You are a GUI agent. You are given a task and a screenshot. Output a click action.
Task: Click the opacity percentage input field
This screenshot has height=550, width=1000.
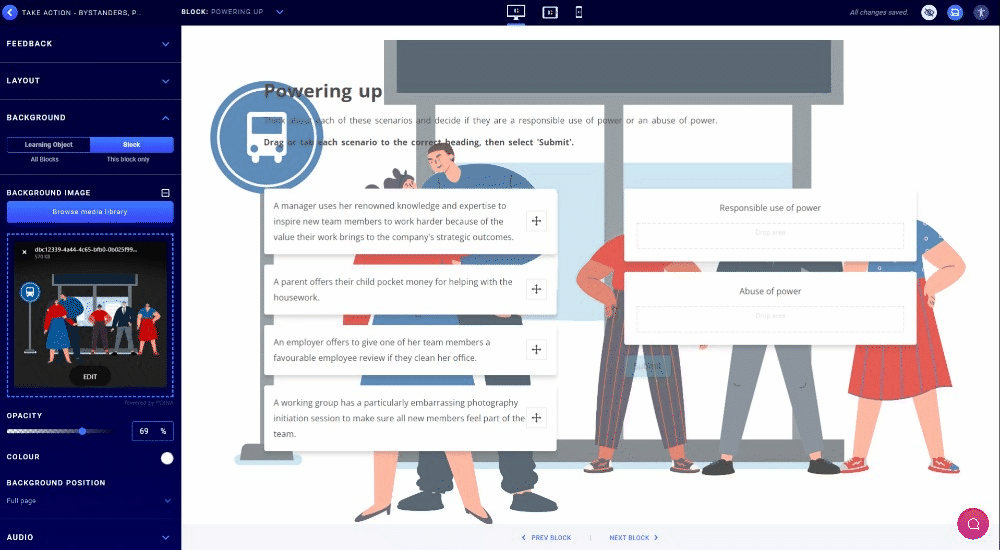point(145,431)
